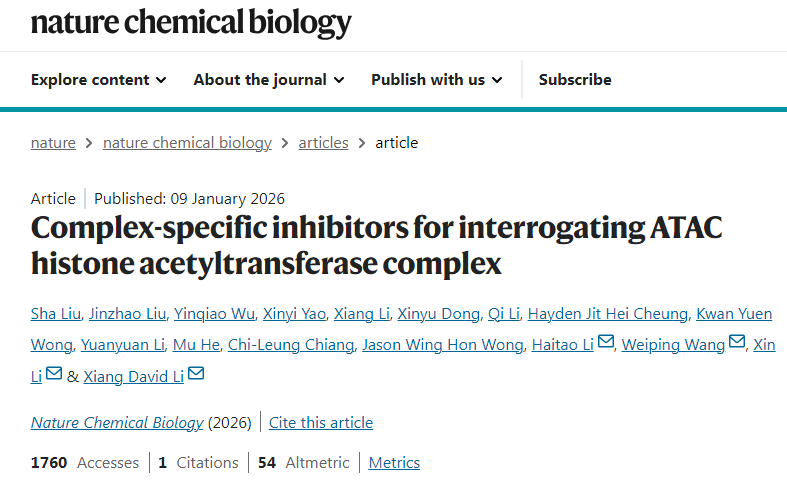The image size is (787, 490).
Task: Open nature chemical biology breadcrumb link
Action: [x=187, y=143]
